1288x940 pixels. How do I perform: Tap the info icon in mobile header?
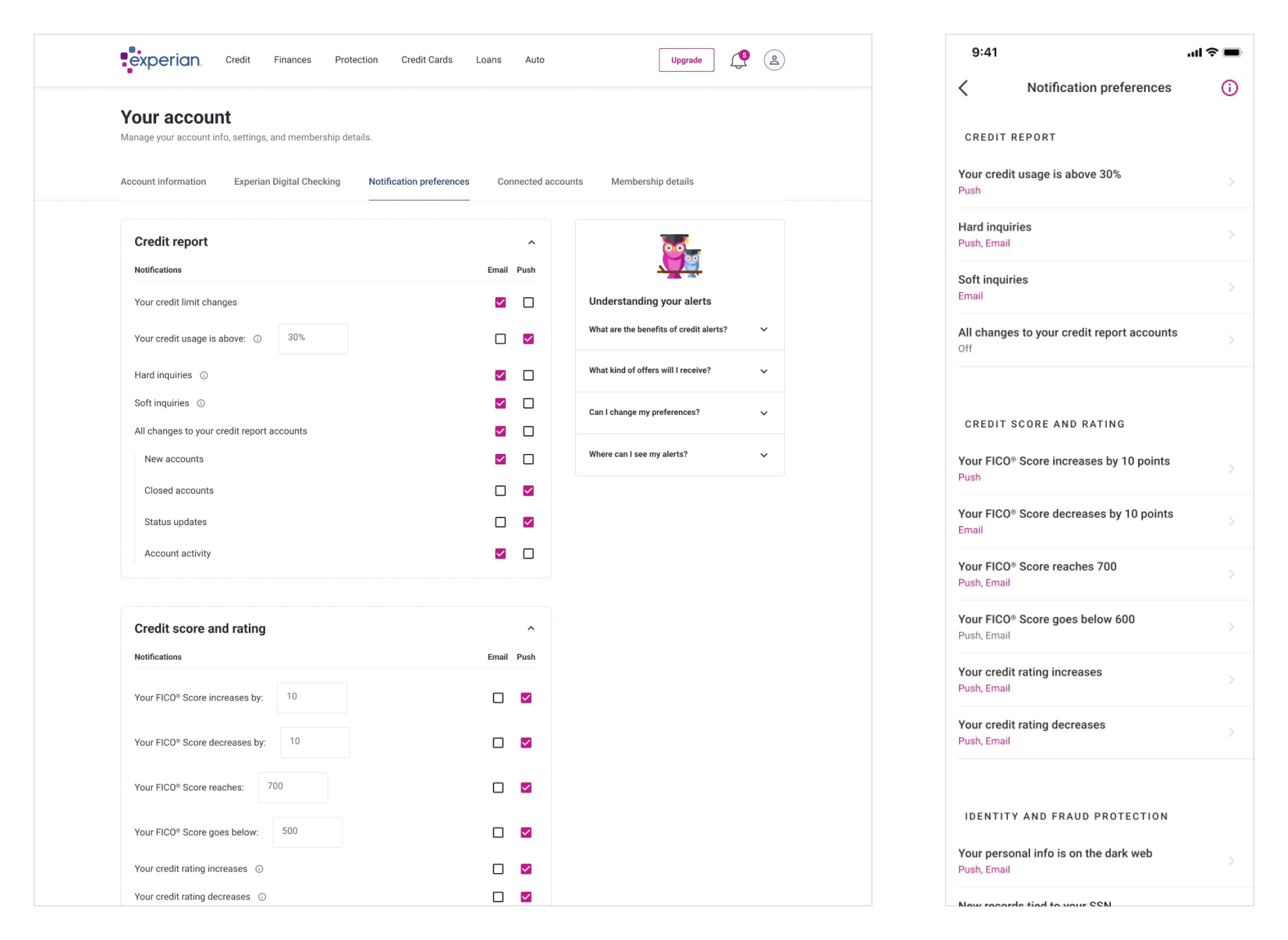point(1229,88)
